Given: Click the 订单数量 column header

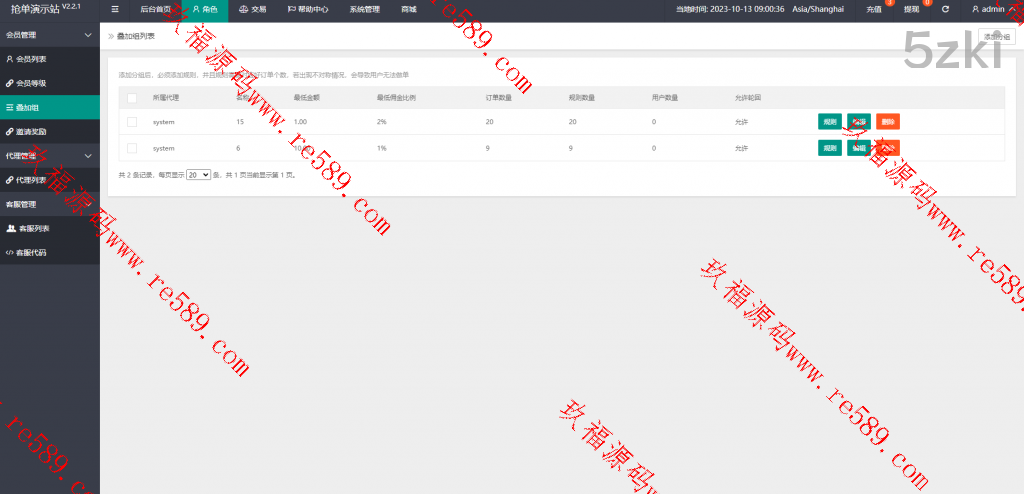Looking at the screenshot, I should tap(498, 98).
